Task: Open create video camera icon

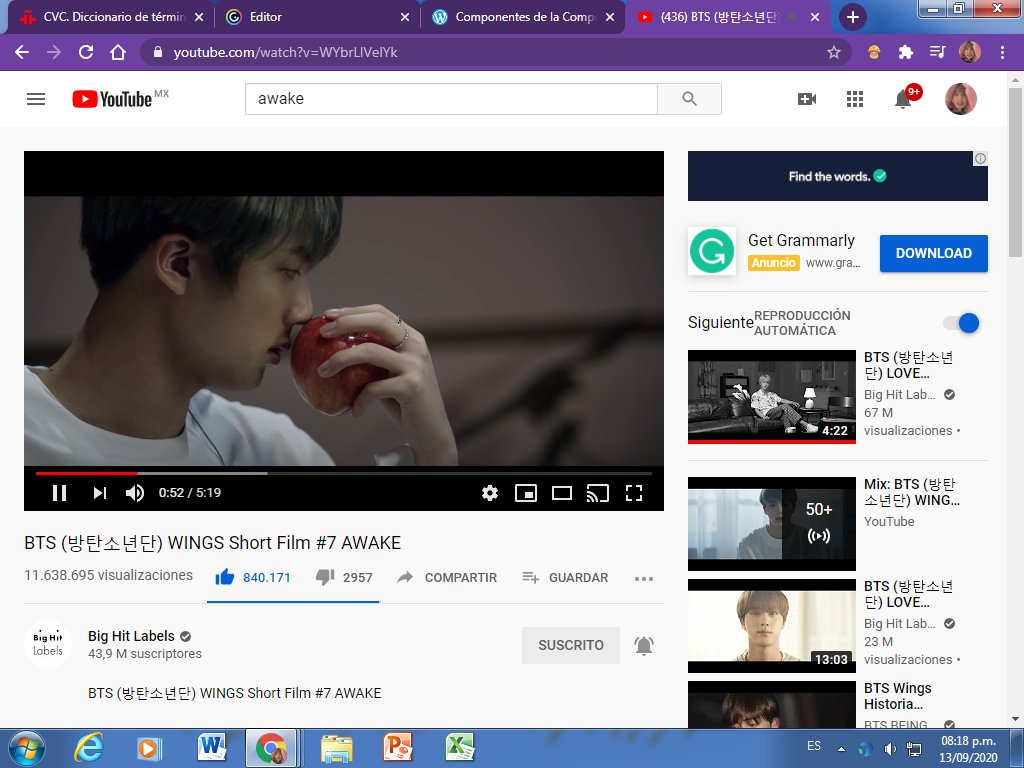Action: [x=807, y=99]
